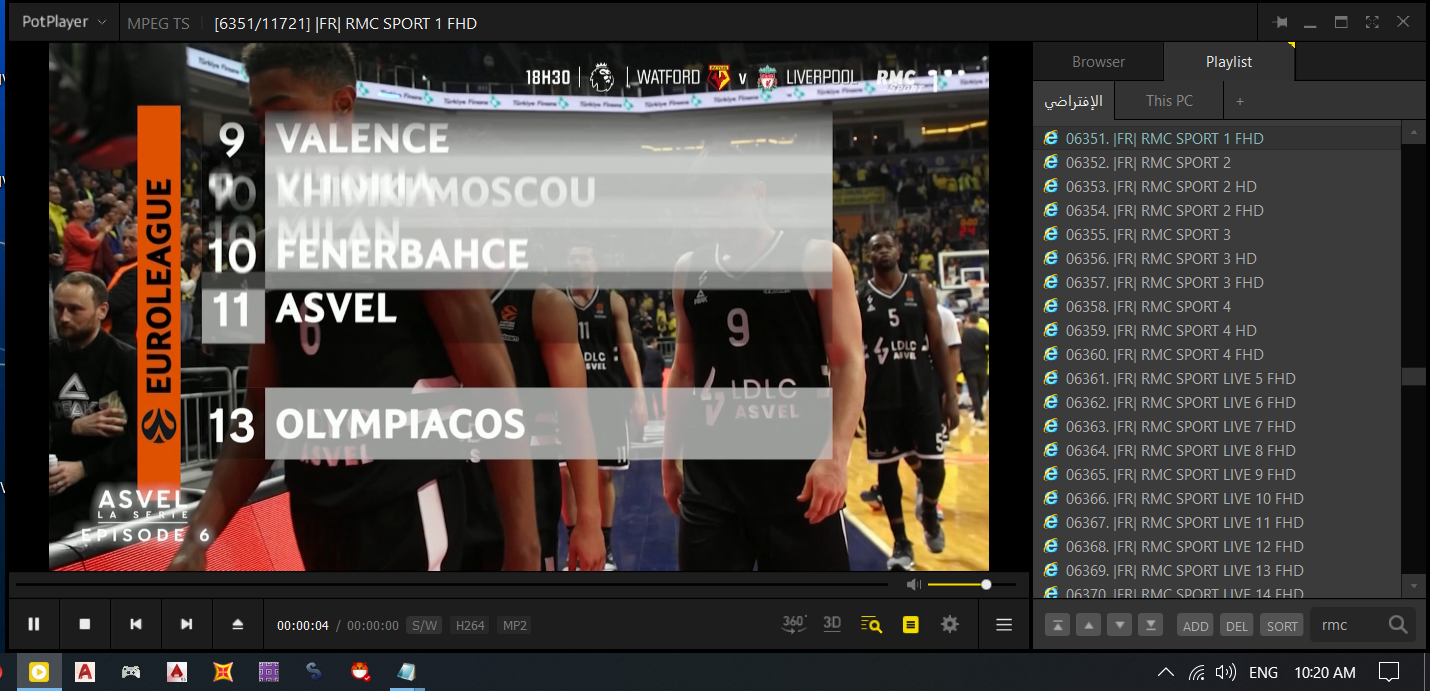Adjust the yellow volume slider
This screenshot has width=1430, height=691.
click(x=972, y=584)
